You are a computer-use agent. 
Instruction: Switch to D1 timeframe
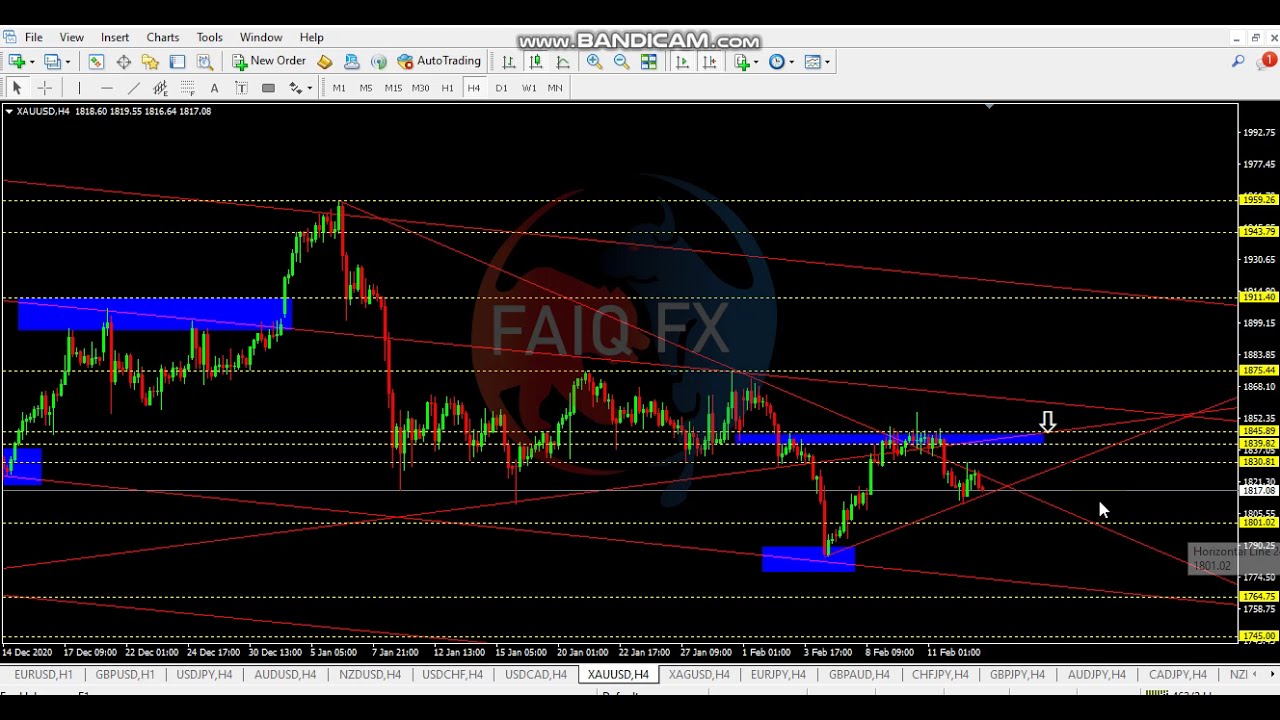pyautogui.click(x=501, y=88)
